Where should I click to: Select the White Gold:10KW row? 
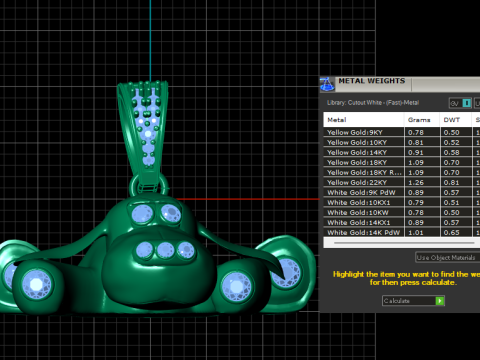click(402, 212)
